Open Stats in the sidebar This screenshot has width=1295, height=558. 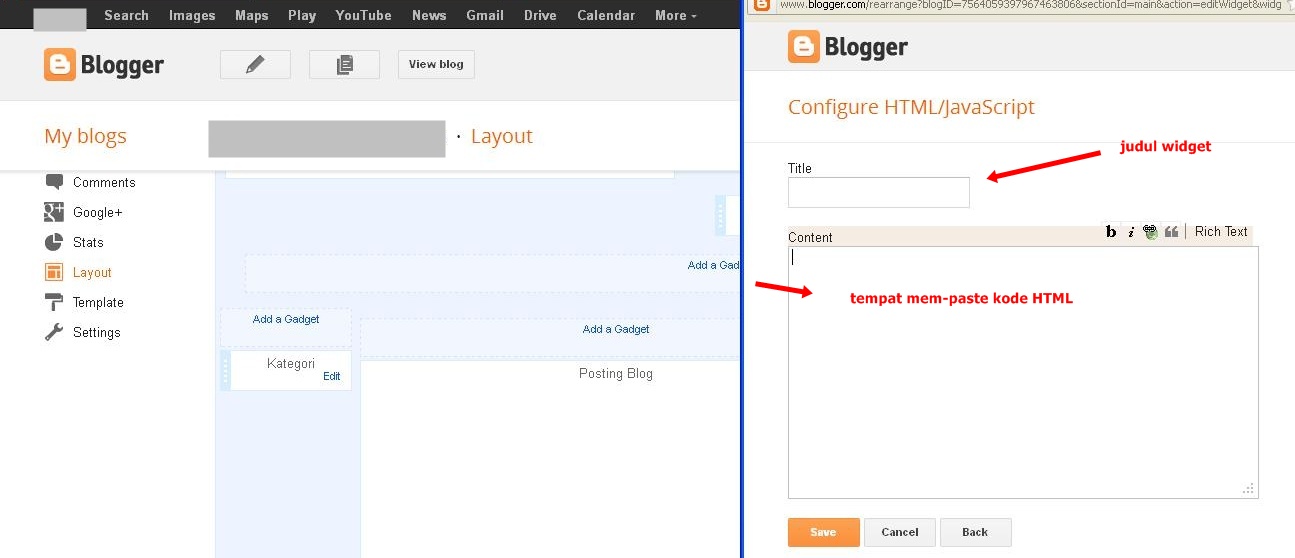pos(88,242)
